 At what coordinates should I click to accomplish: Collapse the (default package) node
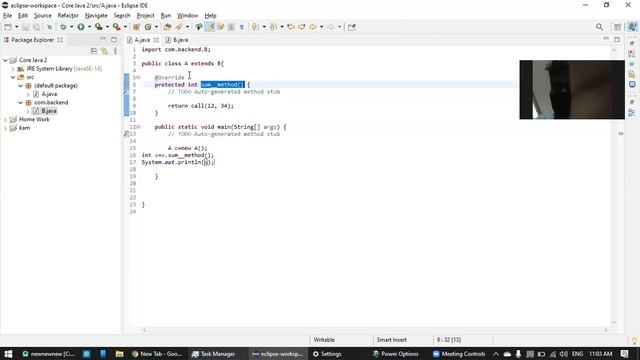click(x=20, y=86)
